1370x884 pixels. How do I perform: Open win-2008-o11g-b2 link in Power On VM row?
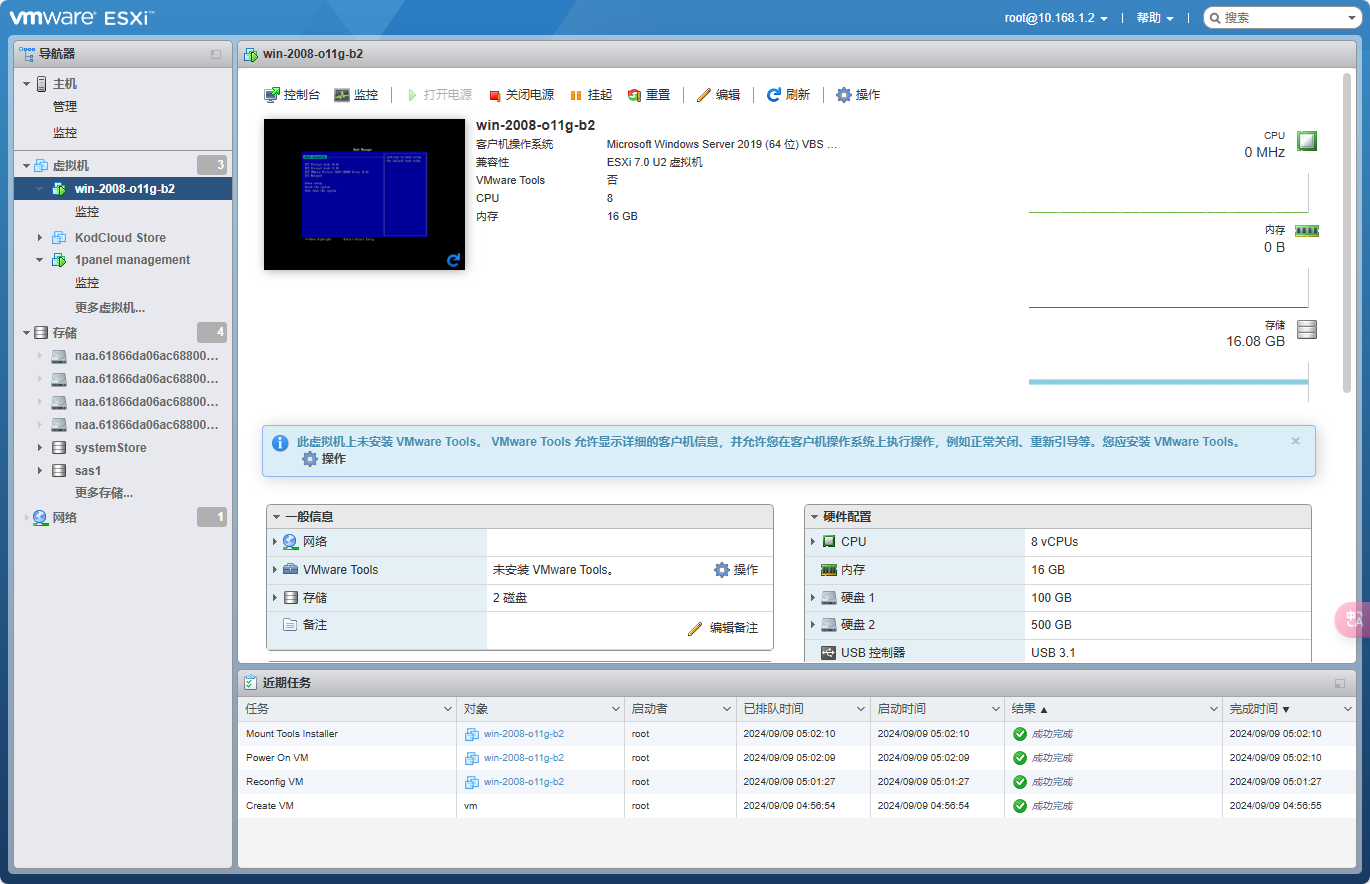pos(524,758)
